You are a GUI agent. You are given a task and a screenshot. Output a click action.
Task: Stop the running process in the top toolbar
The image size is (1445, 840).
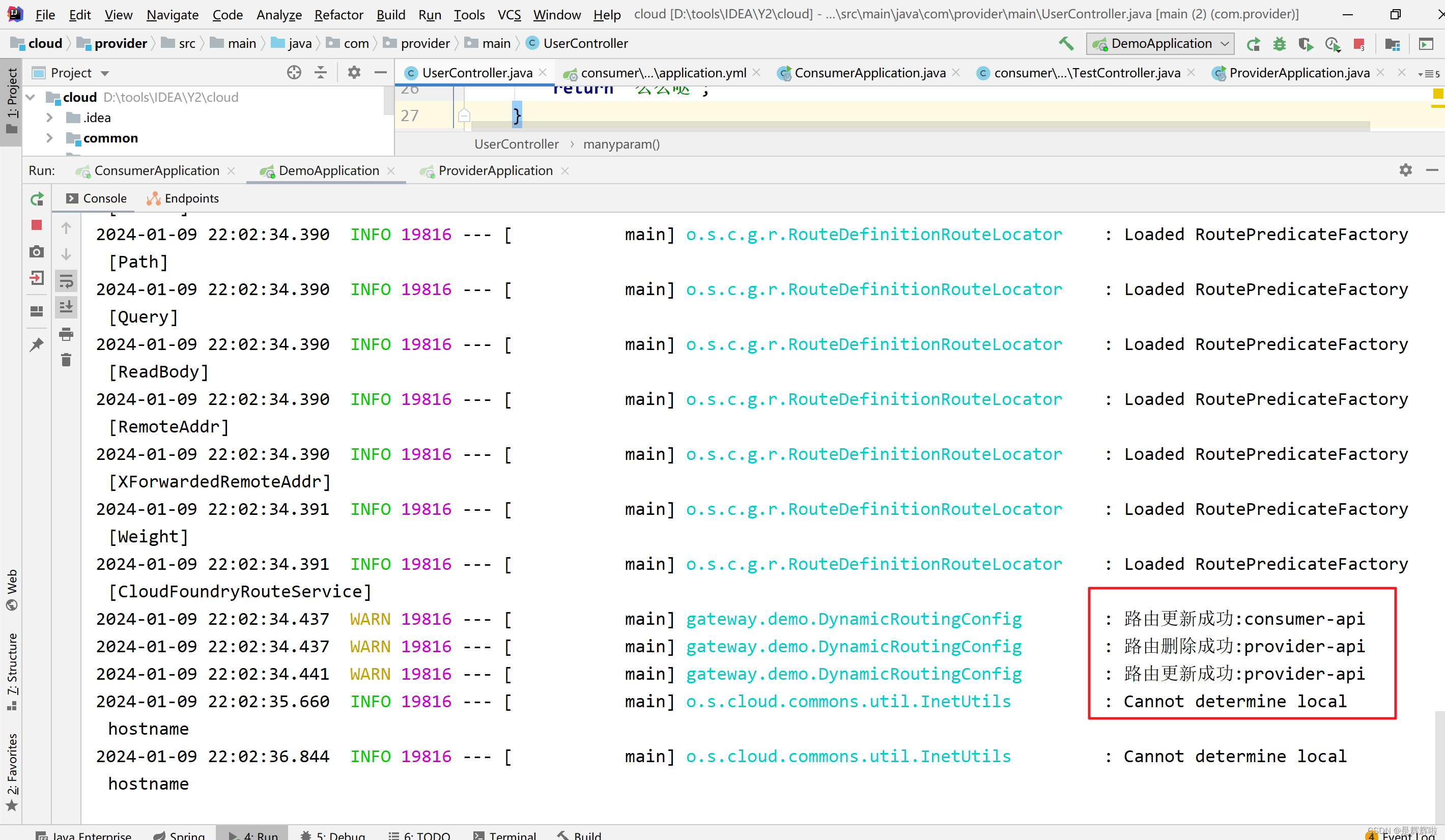1359,44
